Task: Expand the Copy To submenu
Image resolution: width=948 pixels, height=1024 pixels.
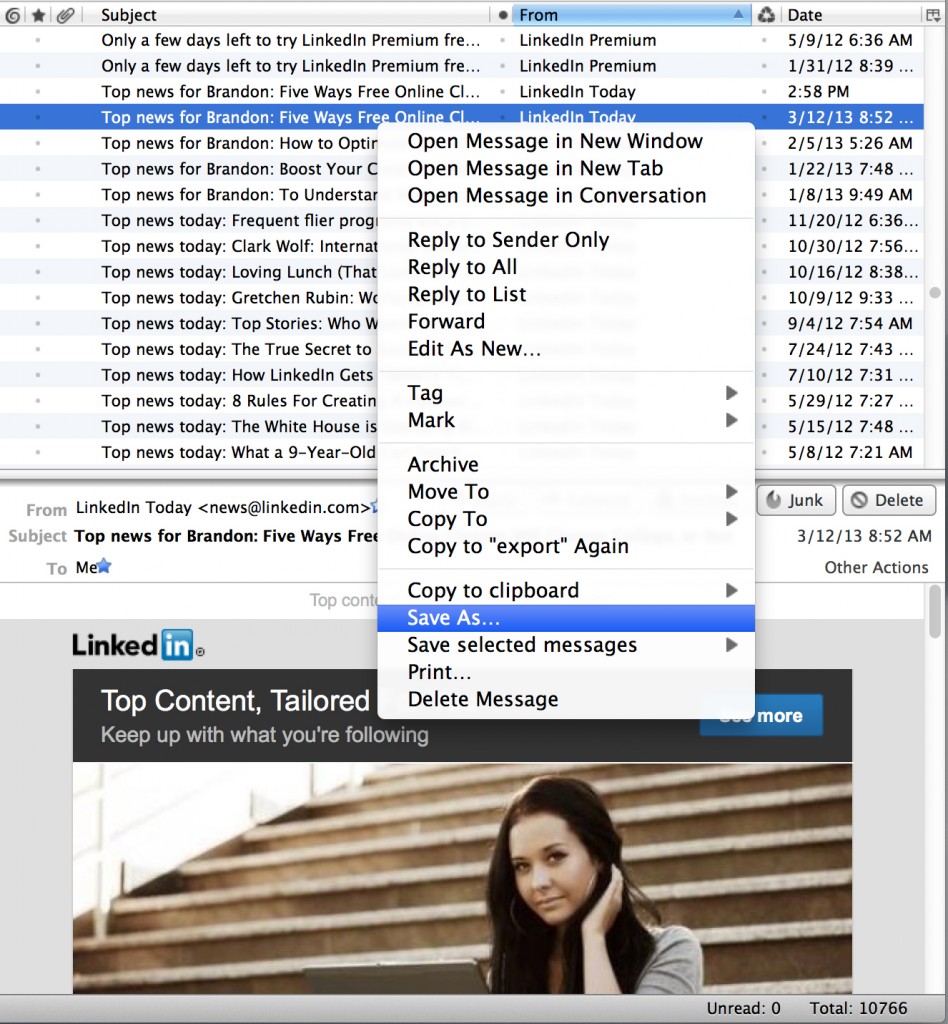Action: point(566,519)
